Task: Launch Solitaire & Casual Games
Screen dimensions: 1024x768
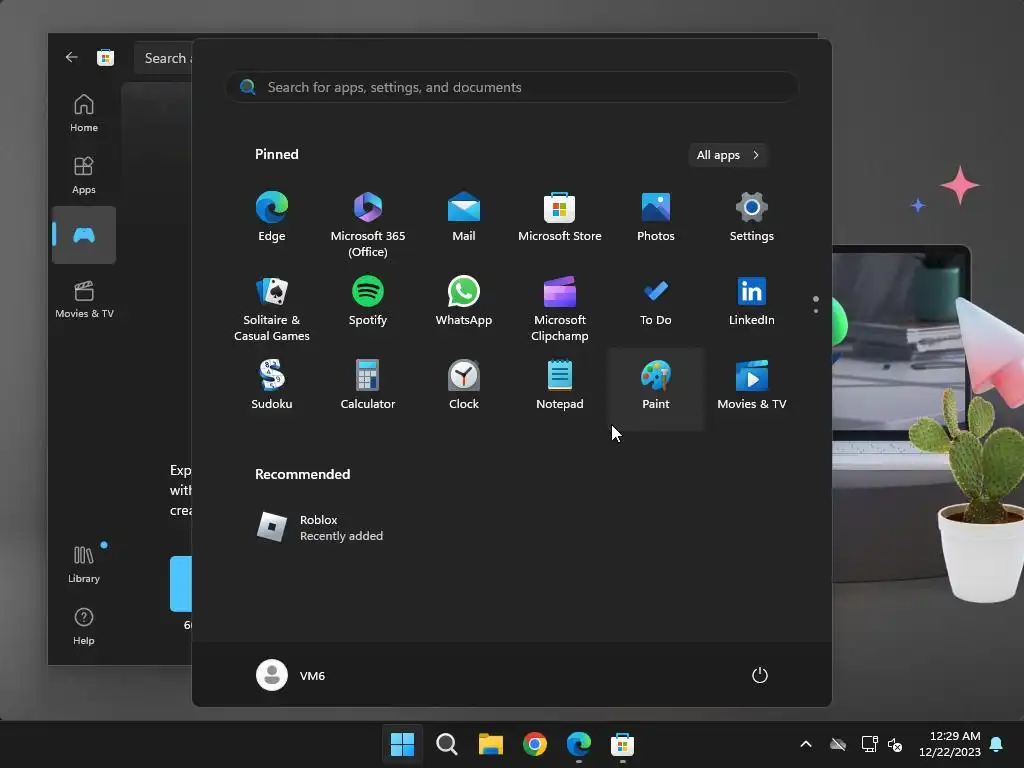Action: [x=272, y=309]
